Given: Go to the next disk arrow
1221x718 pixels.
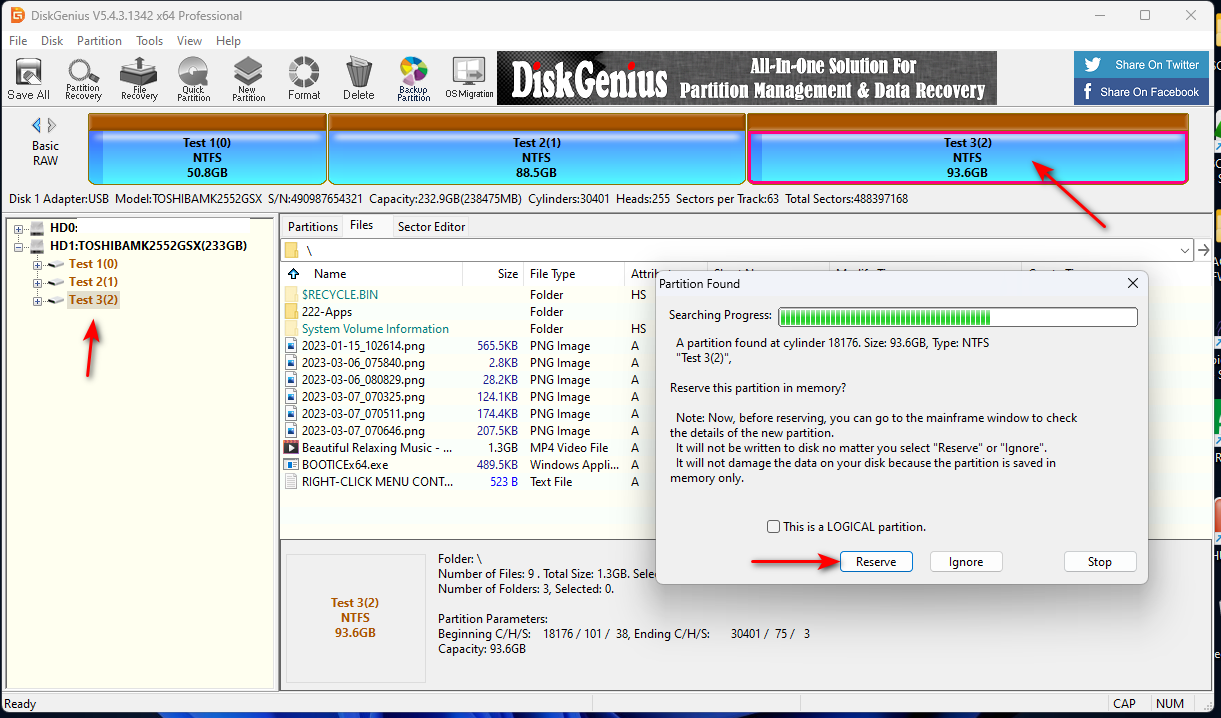Looking at the screenshot, I should pos(52,125).
